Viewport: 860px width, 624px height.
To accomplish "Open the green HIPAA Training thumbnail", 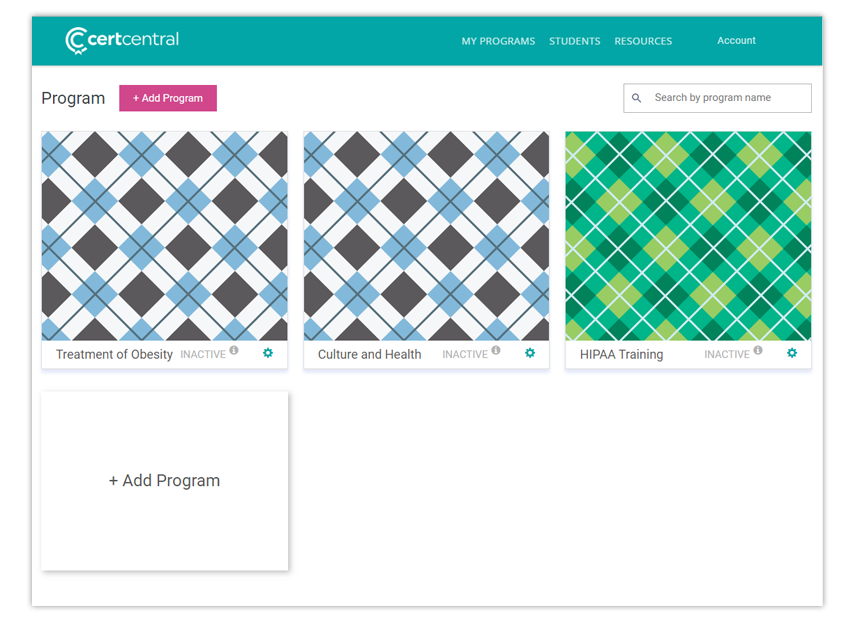I will coord(688,236).
